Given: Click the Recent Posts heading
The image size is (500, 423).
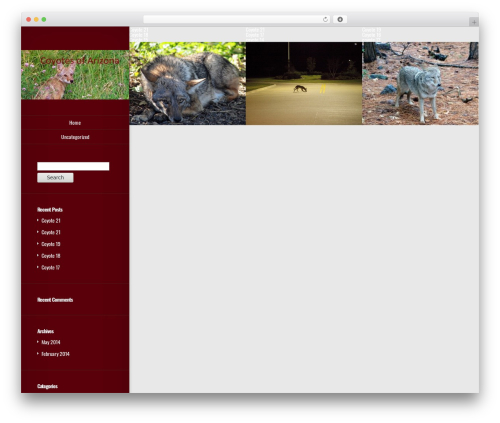Looking at the screenshot, I should [50, 210].
